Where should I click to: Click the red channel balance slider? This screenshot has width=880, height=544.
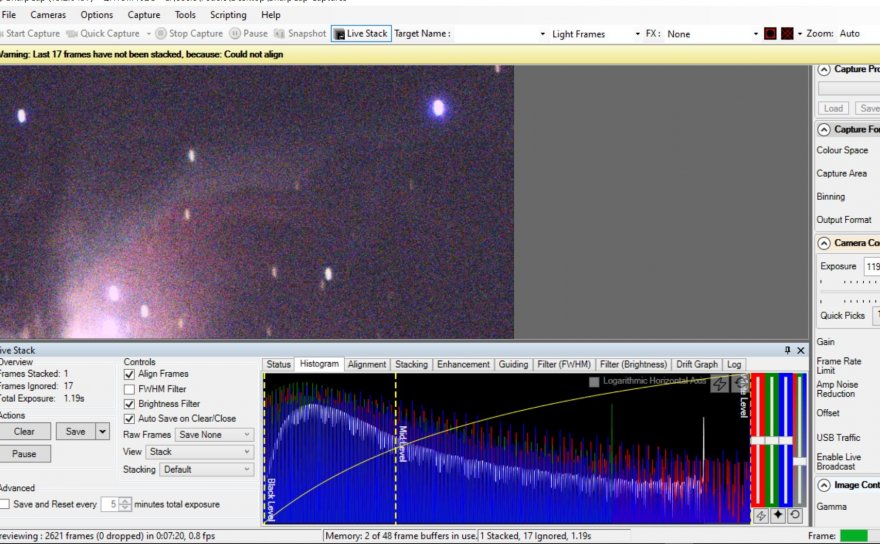[758, 440]
